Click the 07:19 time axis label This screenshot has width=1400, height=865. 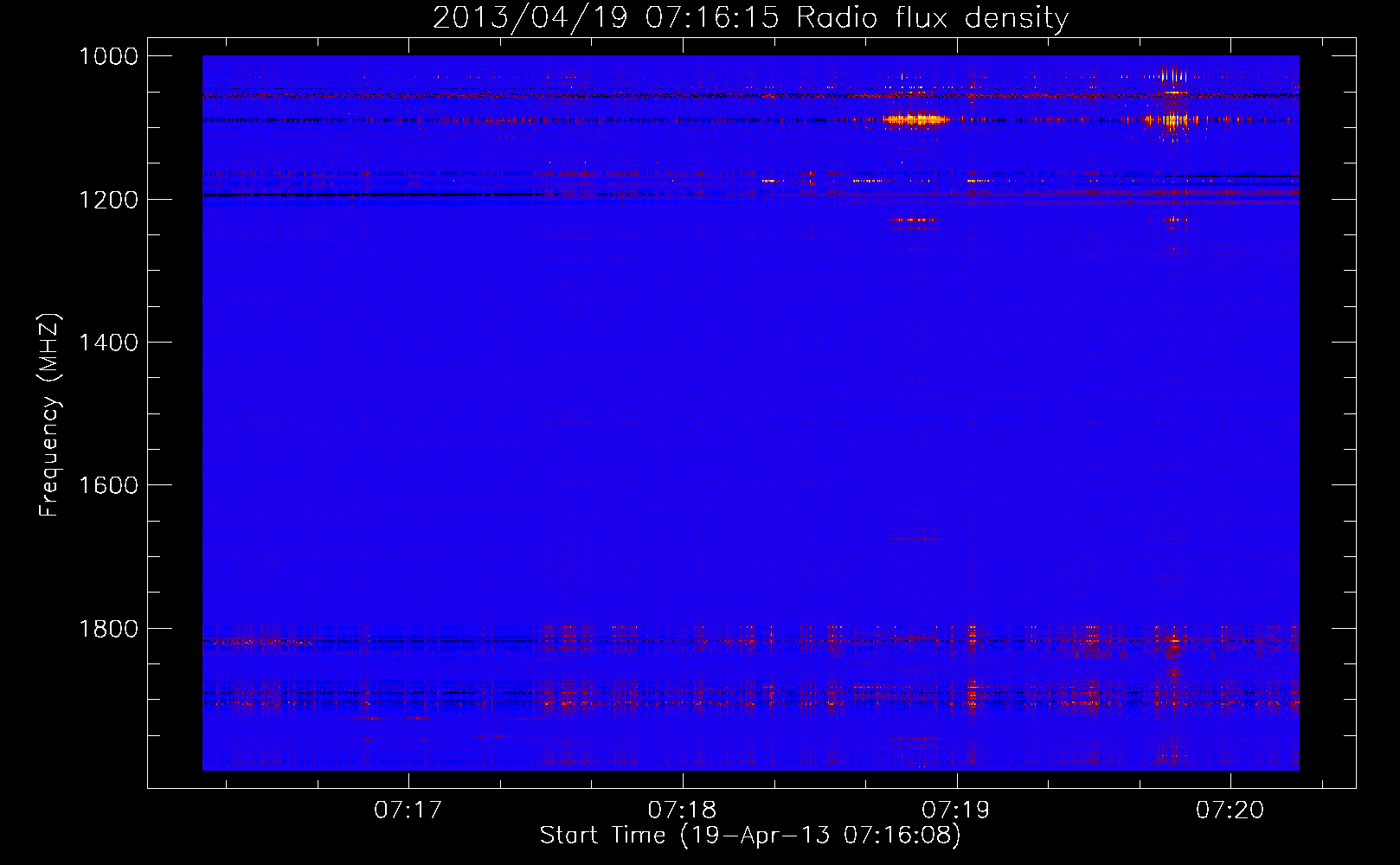[x=956, y=811]
